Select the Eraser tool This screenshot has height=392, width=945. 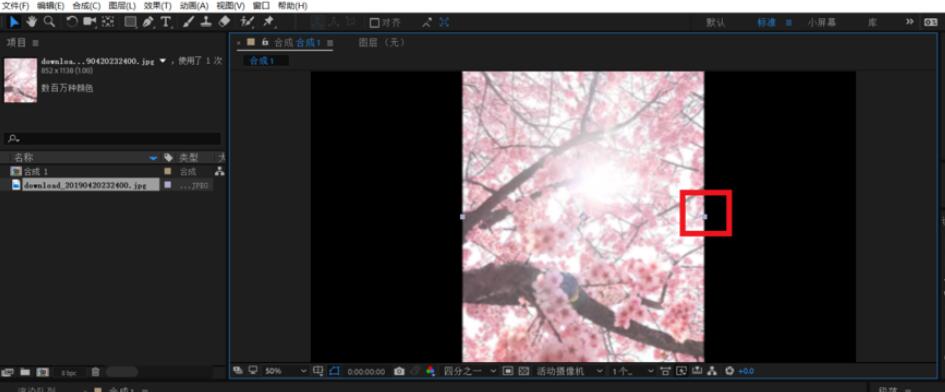coord(224,22)
